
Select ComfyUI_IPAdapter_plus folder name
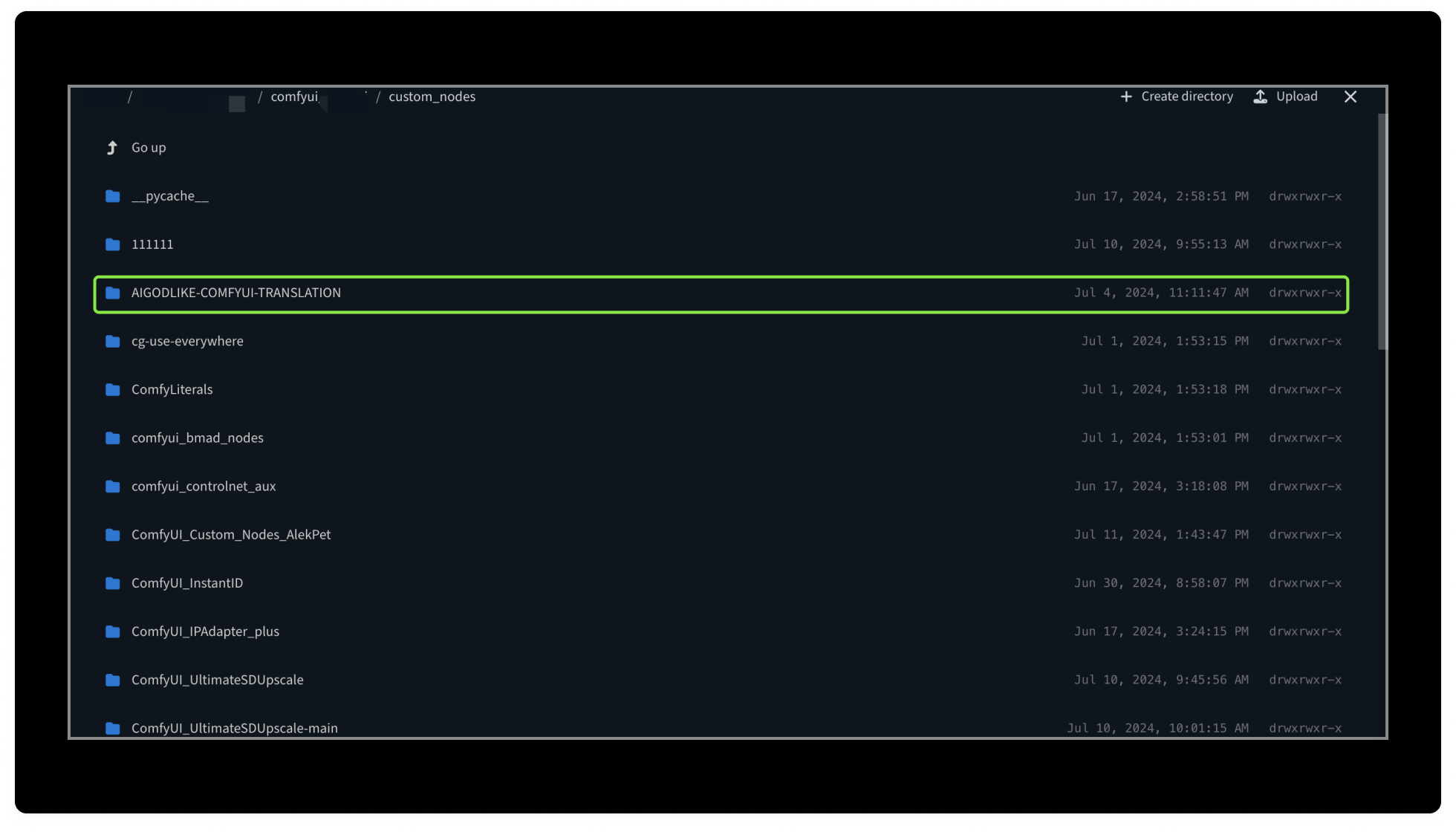[205, 631]
